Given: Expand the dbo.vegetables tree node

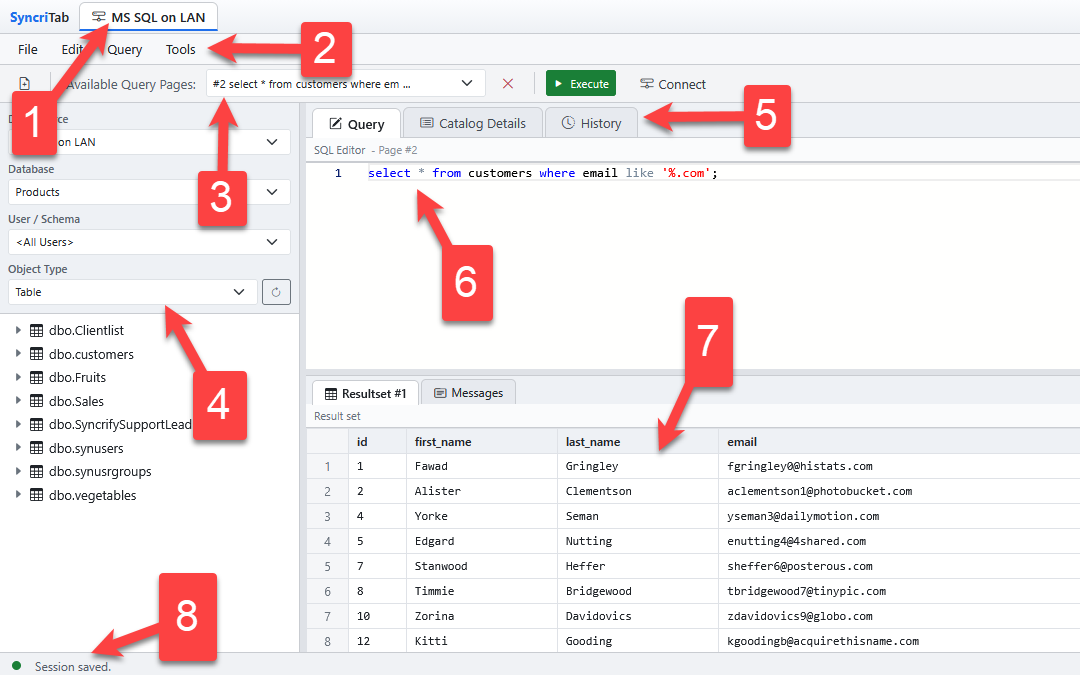Looking at the screenshot, I should 18,495.
